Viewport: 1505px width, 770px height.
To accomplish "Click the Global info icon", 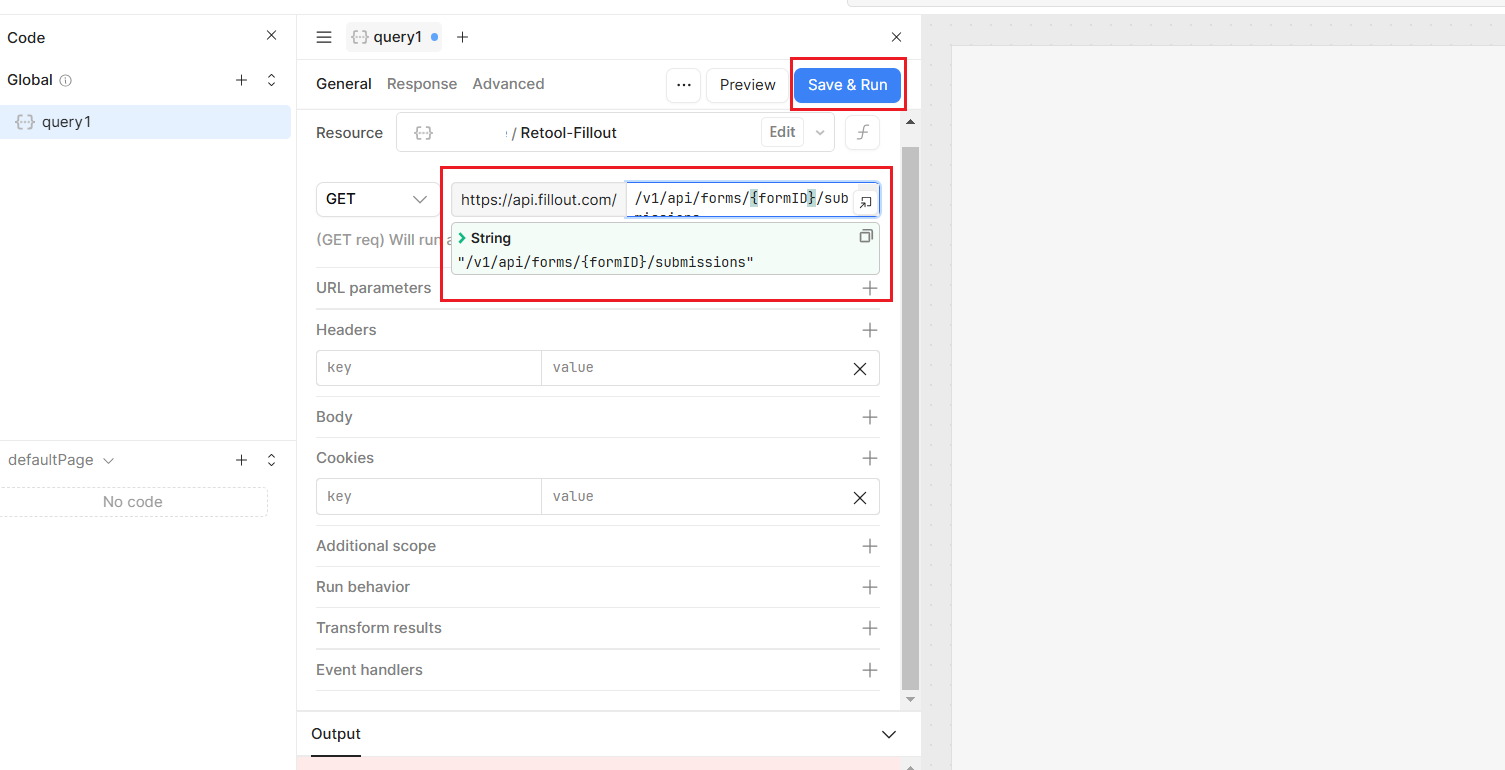I will pyautogui.click(x=65, y=80).
